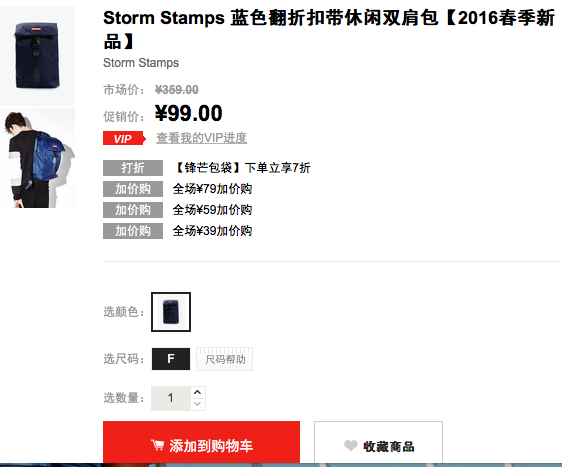Open 查看我的VIP进度 link
The width and height of the screenshot is (562, 467).
pyautogui.click(x=201, y=138)
